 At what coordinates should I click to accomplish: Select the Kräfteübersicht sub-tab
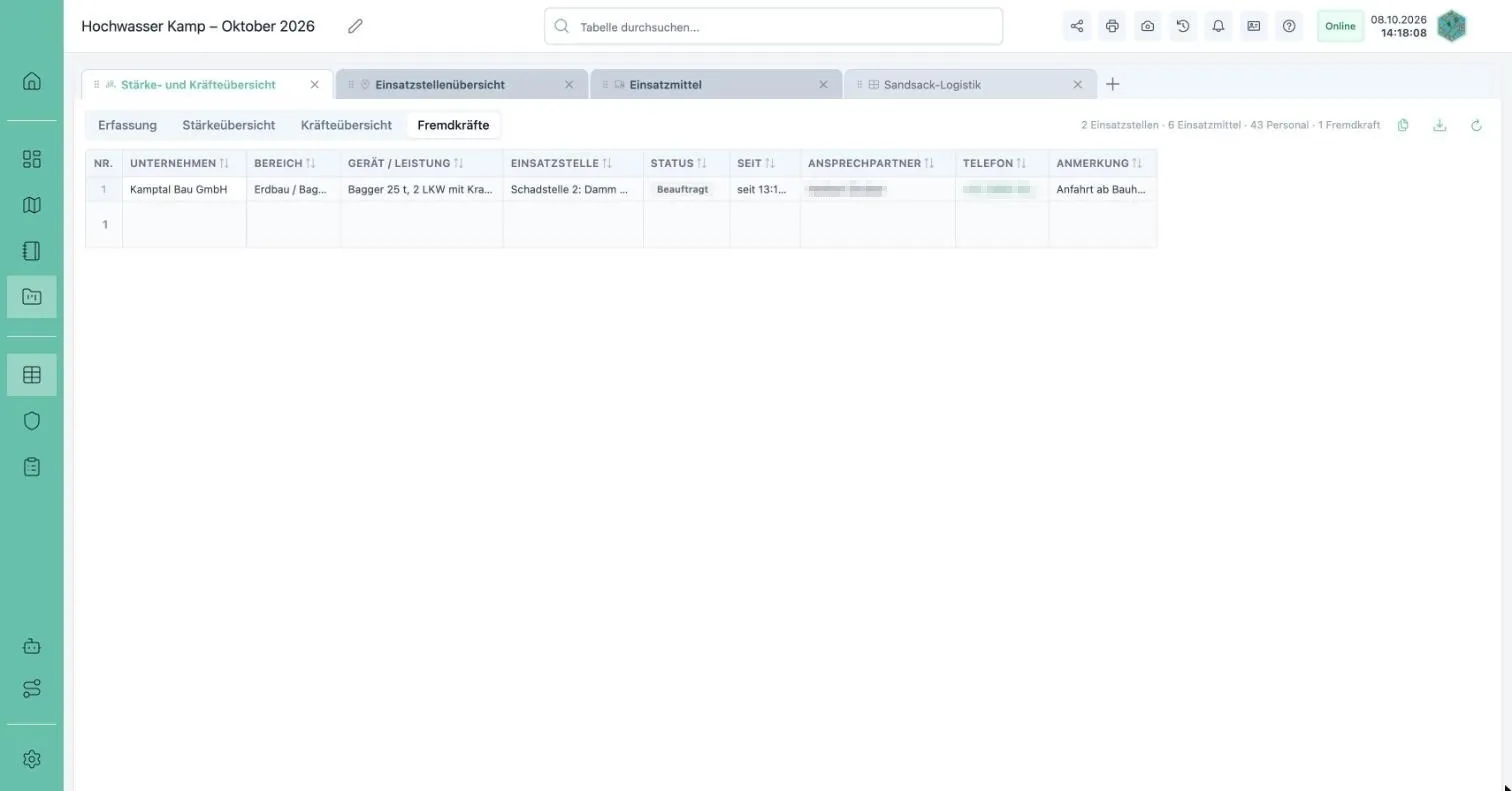346,125
